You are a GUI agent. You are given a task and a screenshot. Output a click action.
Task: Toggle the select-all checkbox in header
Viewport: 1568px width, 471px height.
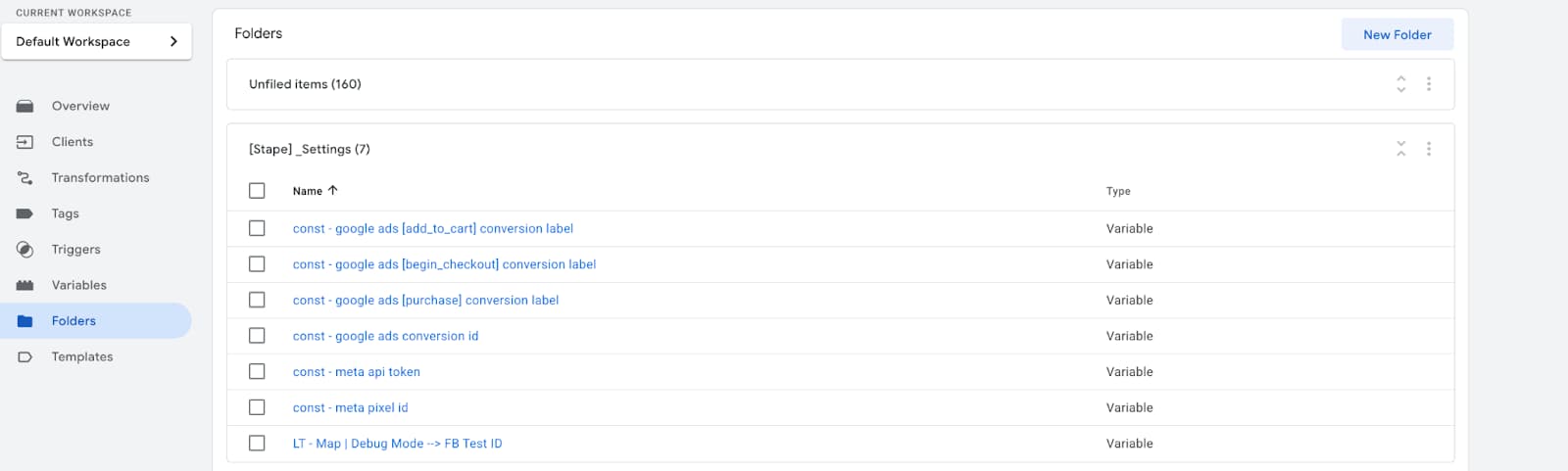[x=257, y=191]
